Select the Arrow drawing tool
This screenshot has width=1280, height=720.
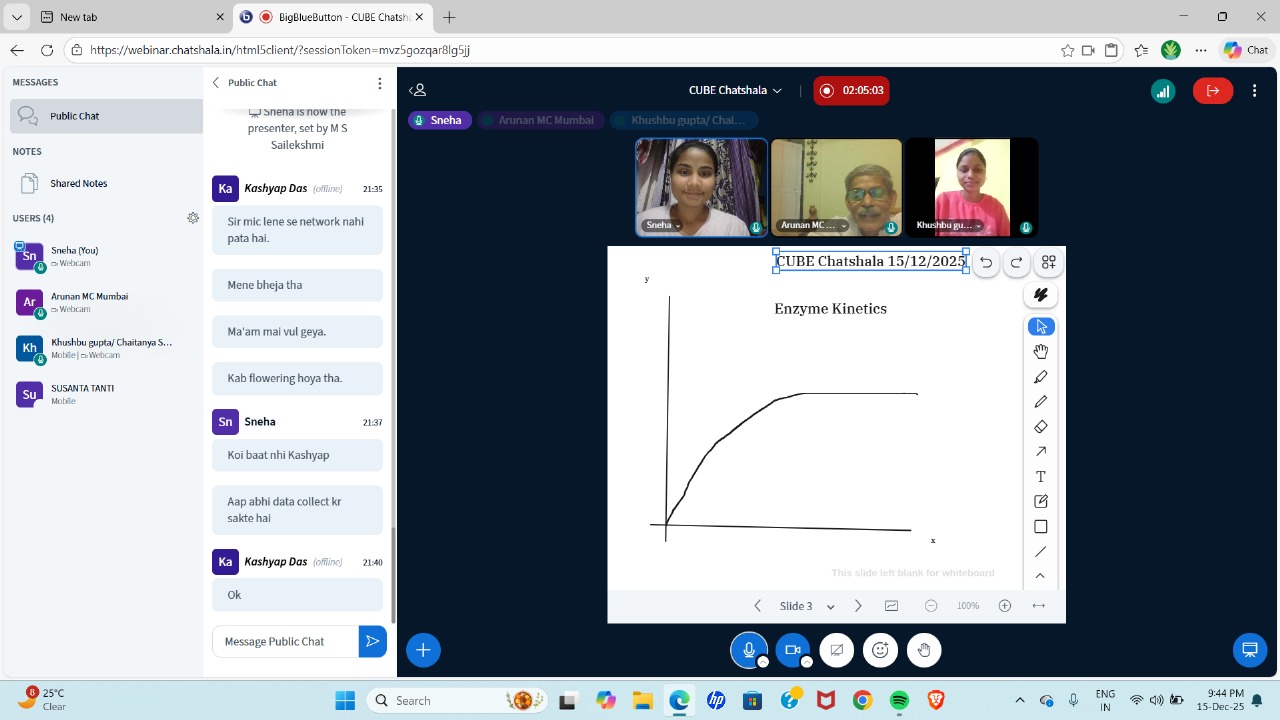[x=1040, y=452]
